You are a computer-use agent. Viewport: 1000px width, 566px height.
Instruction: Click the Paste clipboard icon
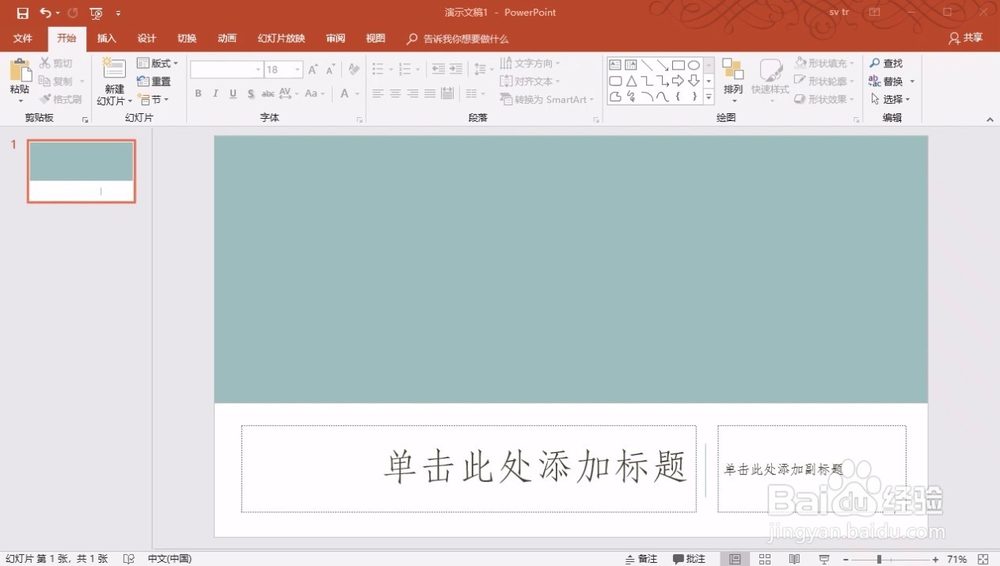(20, 71)
